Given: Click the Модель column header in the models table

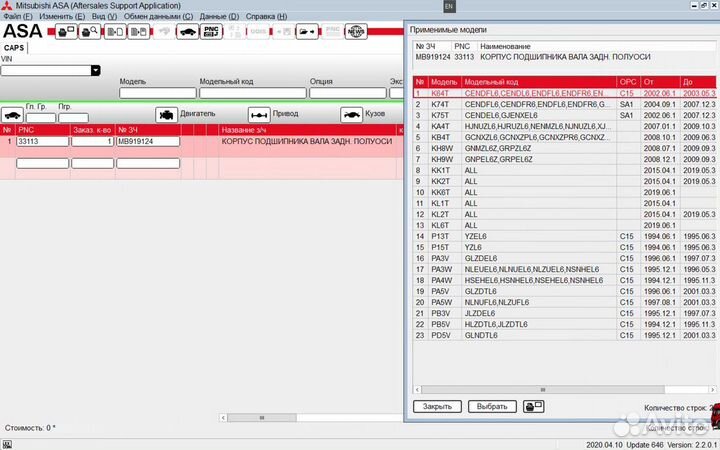Looking at the screenshot, I should 444,82.
